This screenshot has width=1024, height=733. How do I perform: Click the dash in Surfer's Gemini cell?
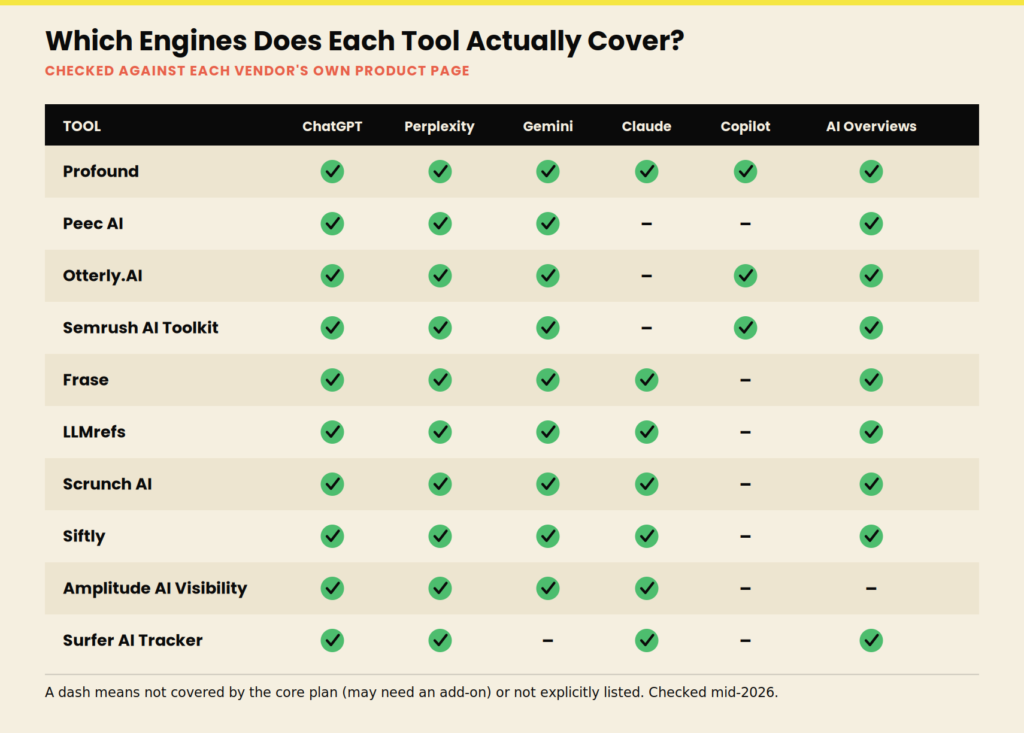click(547, 640)
